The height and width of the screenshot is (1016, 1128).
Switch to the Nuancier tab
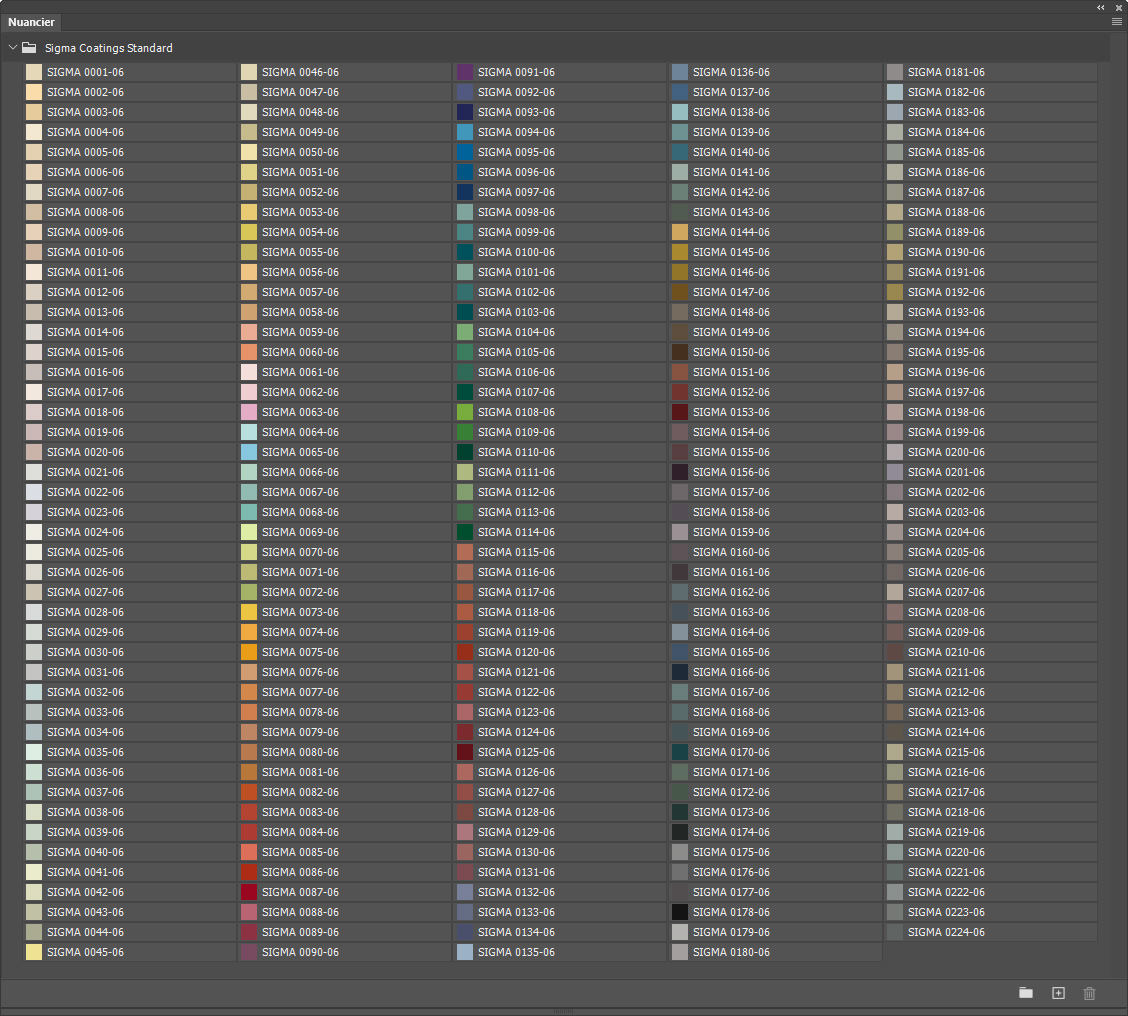click(31, 22)
